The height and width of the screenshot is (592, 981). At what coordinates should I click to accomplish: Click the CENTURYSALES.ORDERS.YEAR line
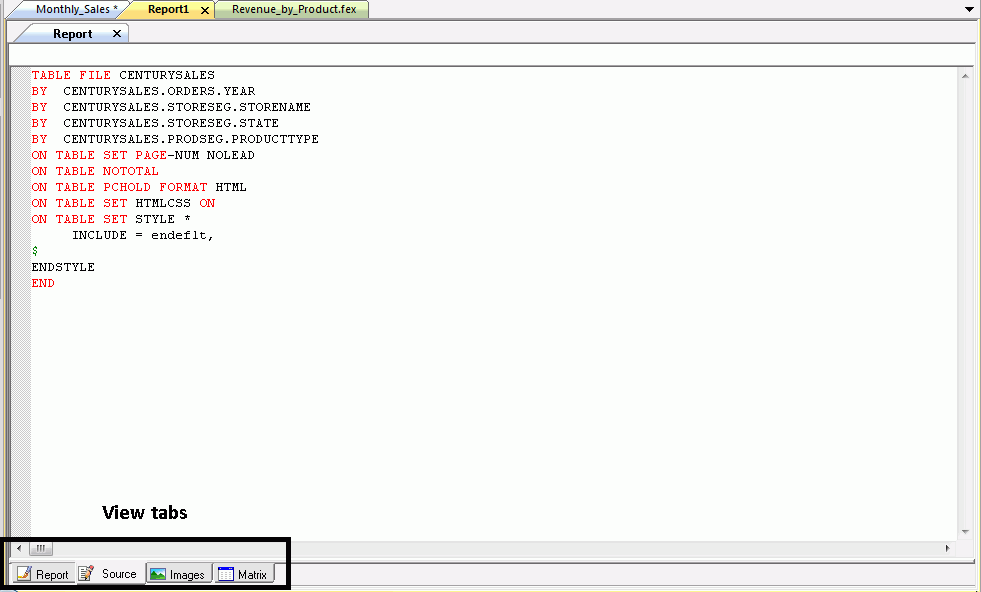pos(143,91)
